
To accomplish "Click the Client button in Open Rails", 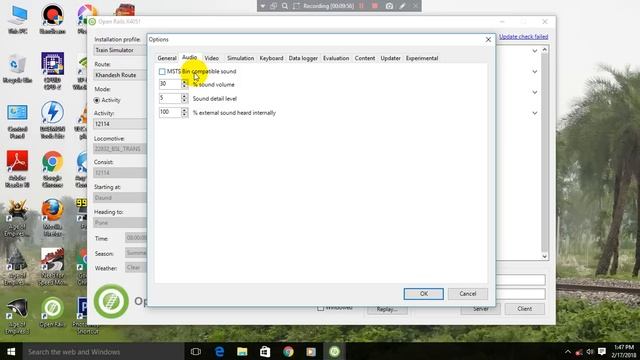I will tap(524, 309).
